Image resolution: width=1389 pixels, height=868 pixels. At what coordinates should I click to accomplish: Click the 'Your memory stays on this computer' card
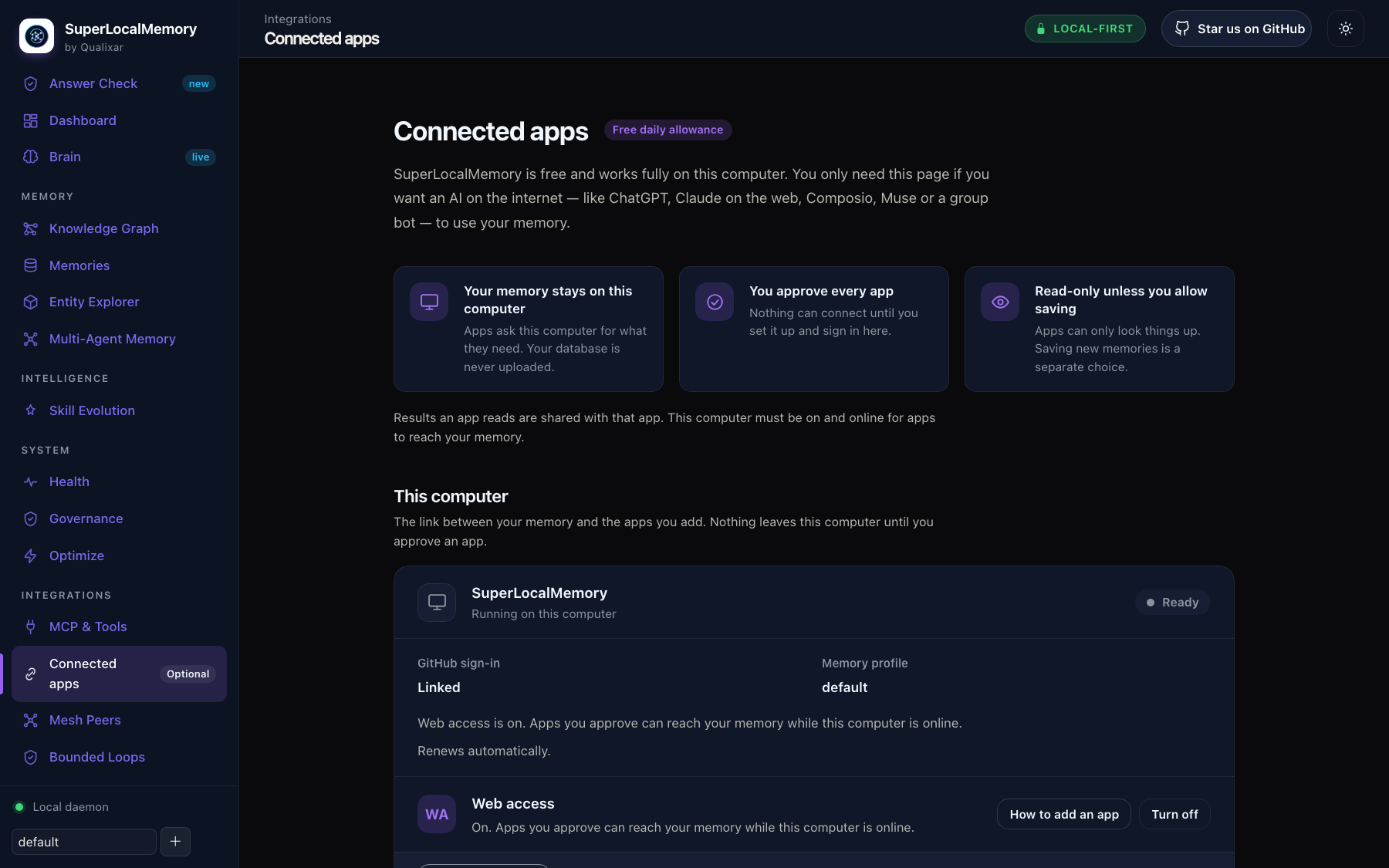point(529,329)
